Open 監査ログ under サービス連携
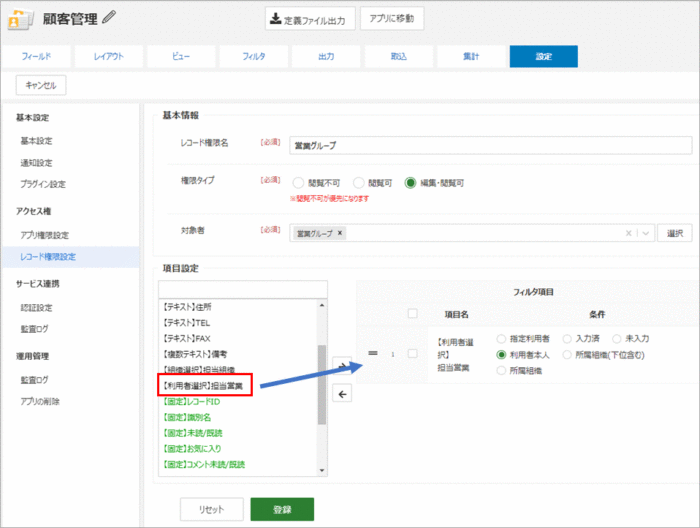Screen dimensions: 700x528 (x=34, y=329)
